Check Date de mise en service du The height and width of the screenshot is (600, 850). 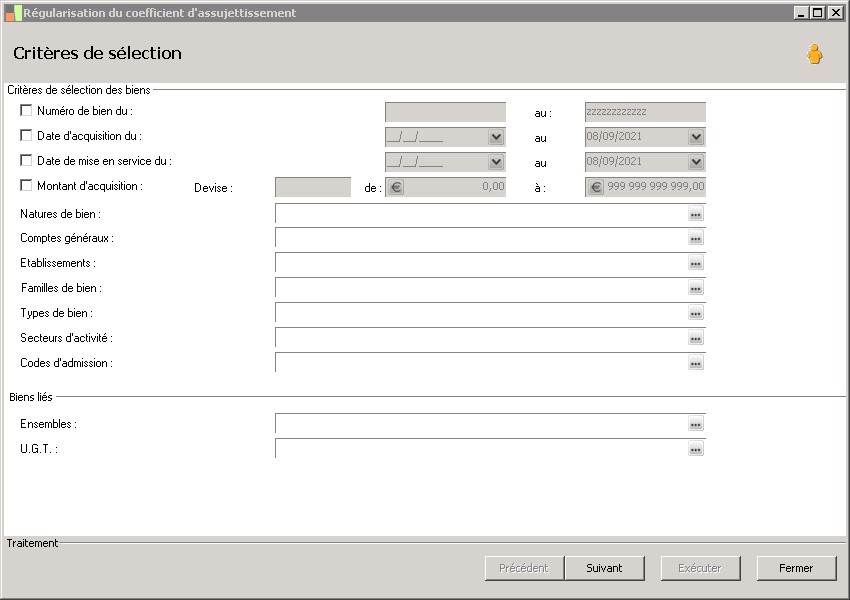pyautogui.click(x=26, y=161)
